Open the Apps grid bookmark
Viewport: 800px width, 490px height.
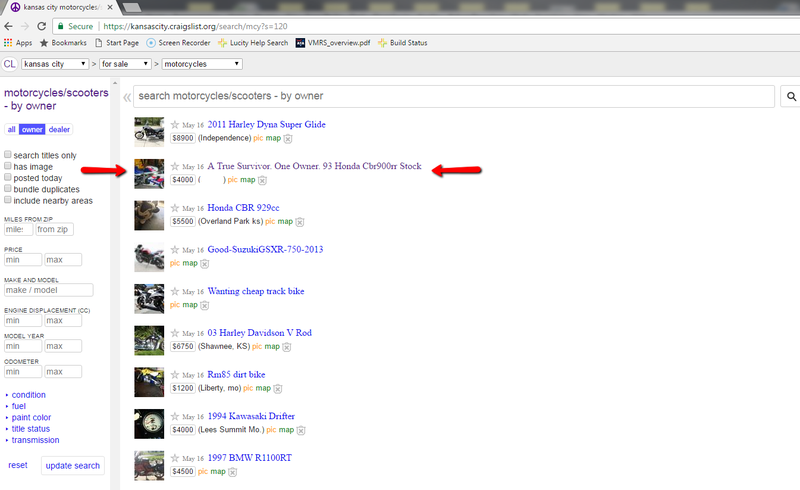(x=18, y=43)
